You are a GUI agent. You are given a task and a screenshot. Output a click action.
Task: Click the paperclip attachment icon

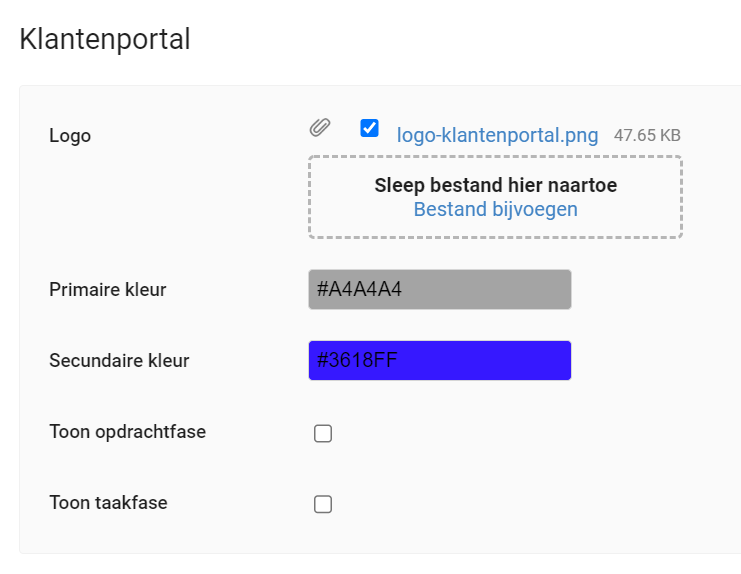click(x=320, y=127)
